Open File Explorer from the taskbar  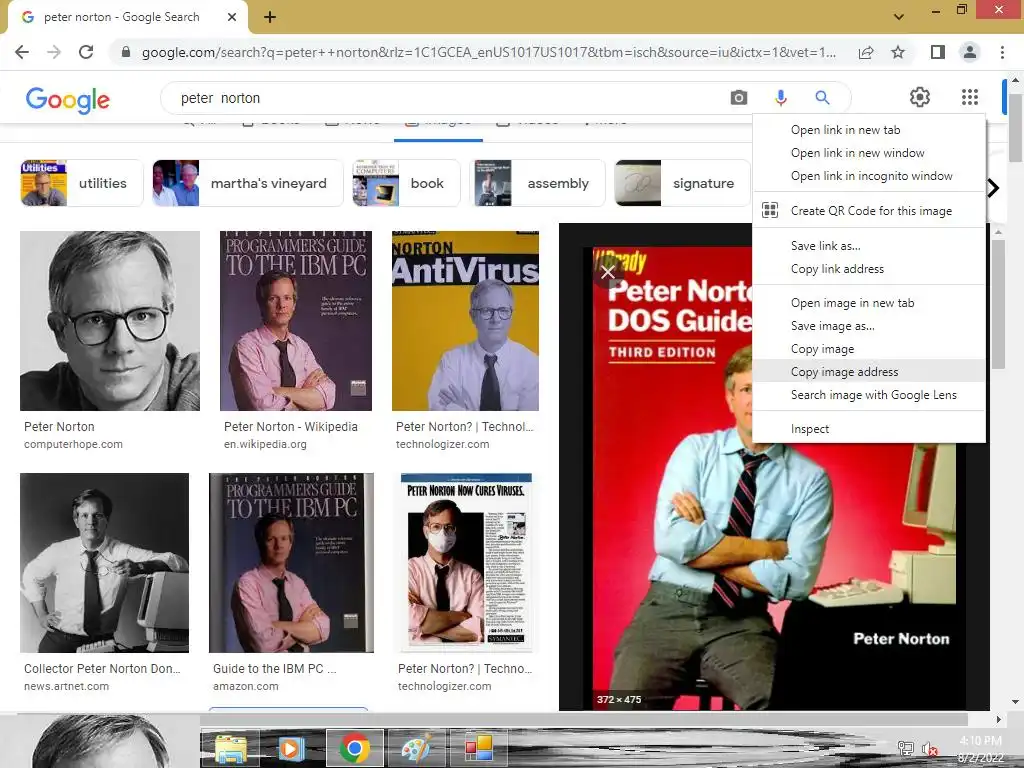coord(230,748)
